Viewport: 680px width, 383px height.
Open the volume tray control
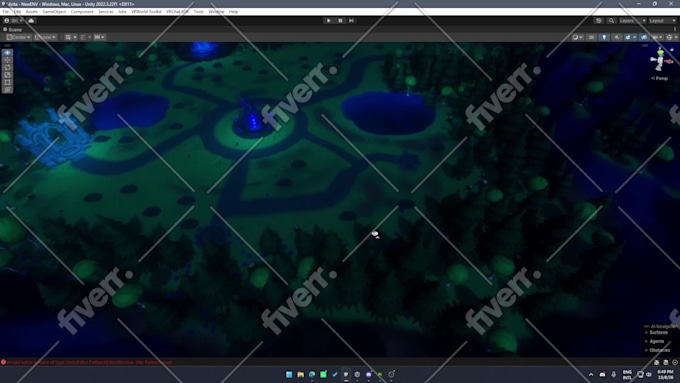649,374
